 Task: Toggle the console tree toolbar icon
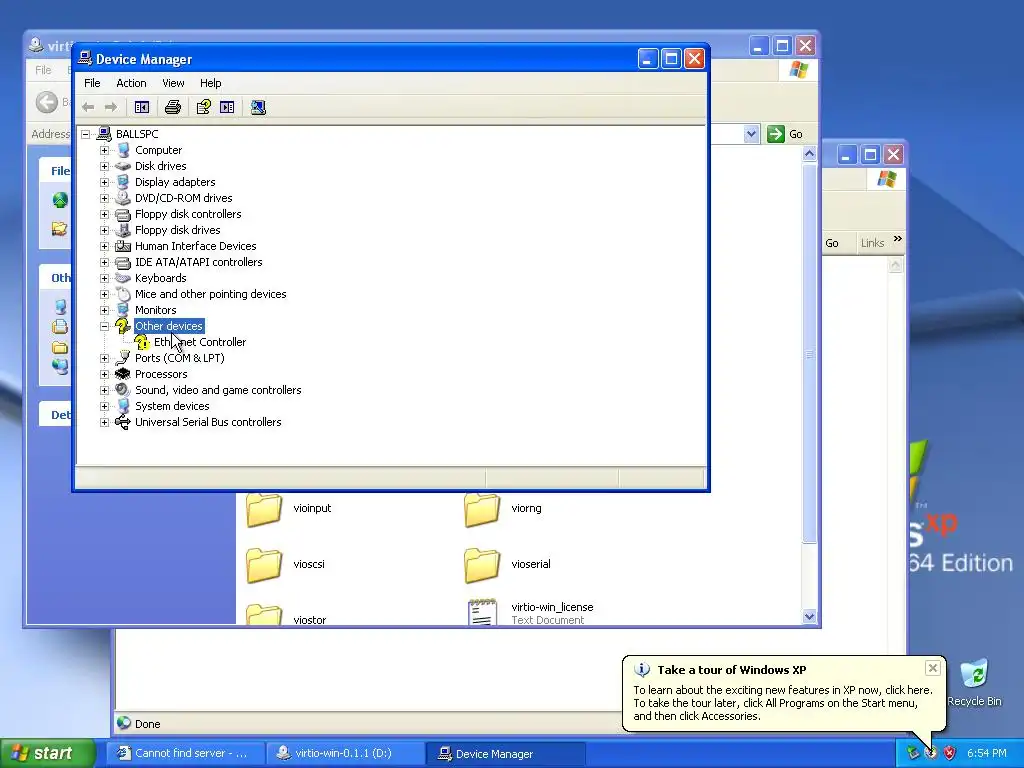pyautogui.click(x=142, y=107)
